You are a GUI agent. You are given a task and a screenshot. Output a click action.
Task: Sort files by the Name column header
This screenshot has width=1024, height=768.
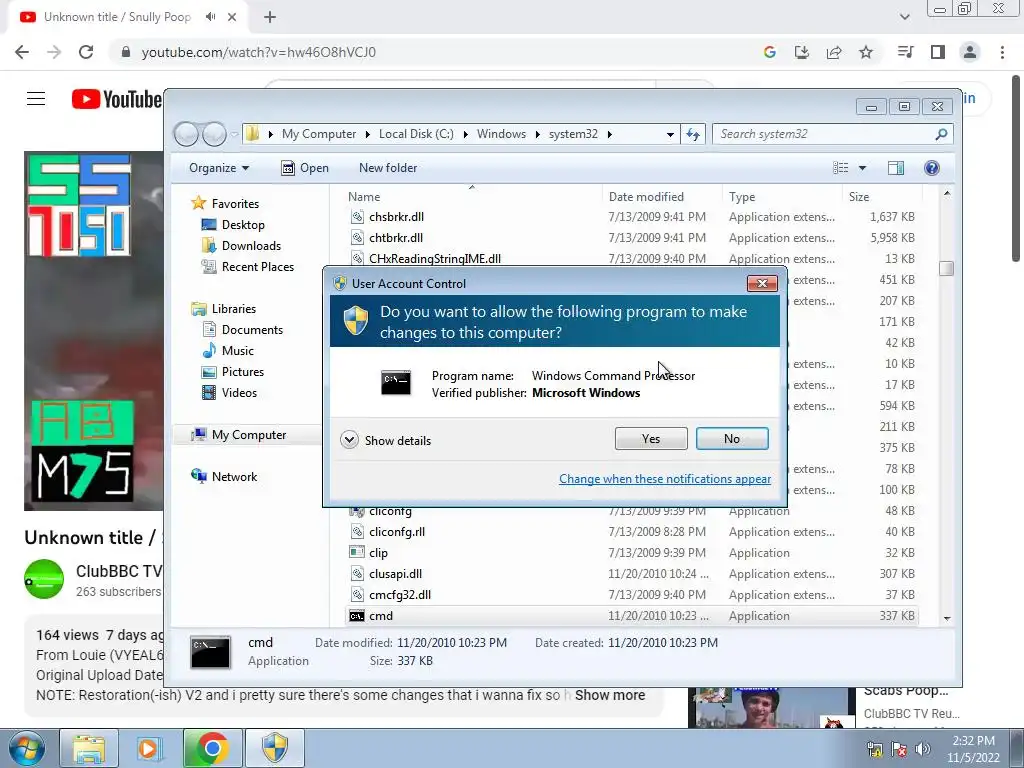tap(364, 197)
